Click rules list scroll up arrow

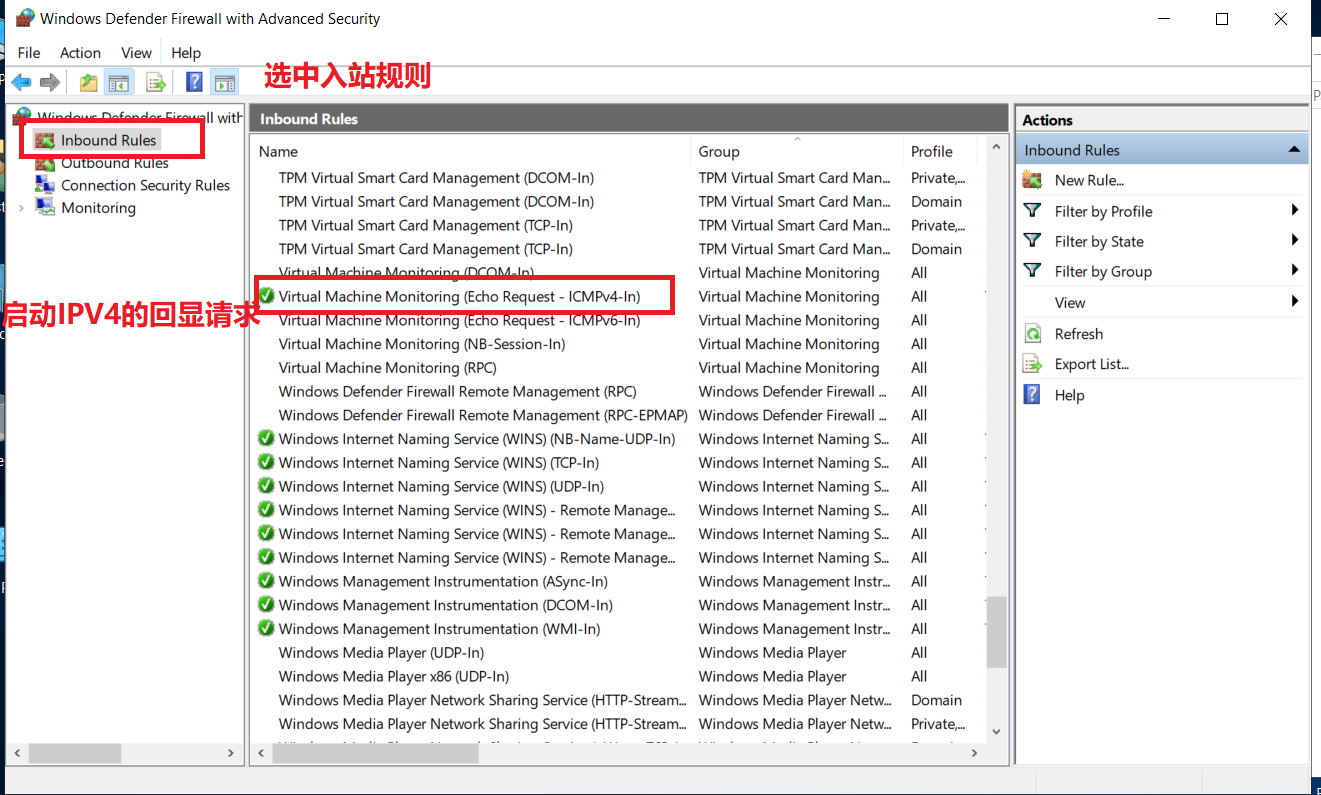coord(995,148)
